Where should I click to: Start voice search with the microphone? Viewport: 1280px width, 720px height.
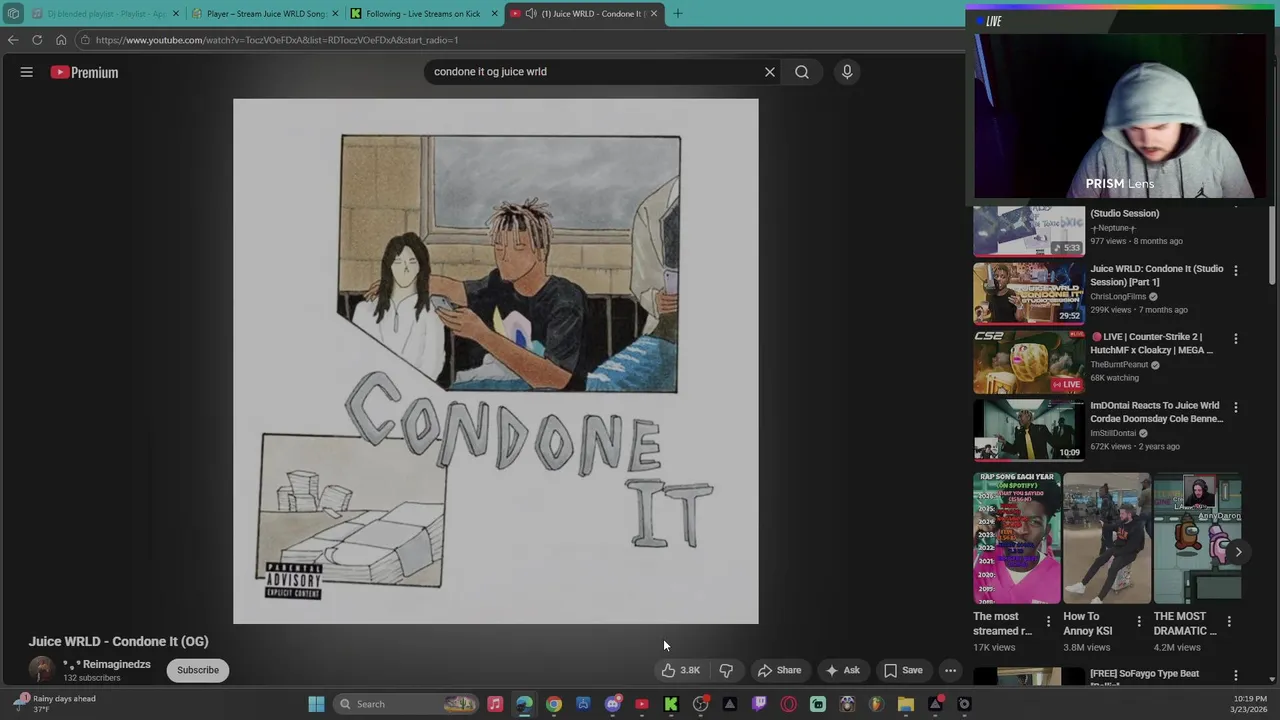[x=847, y=72]
